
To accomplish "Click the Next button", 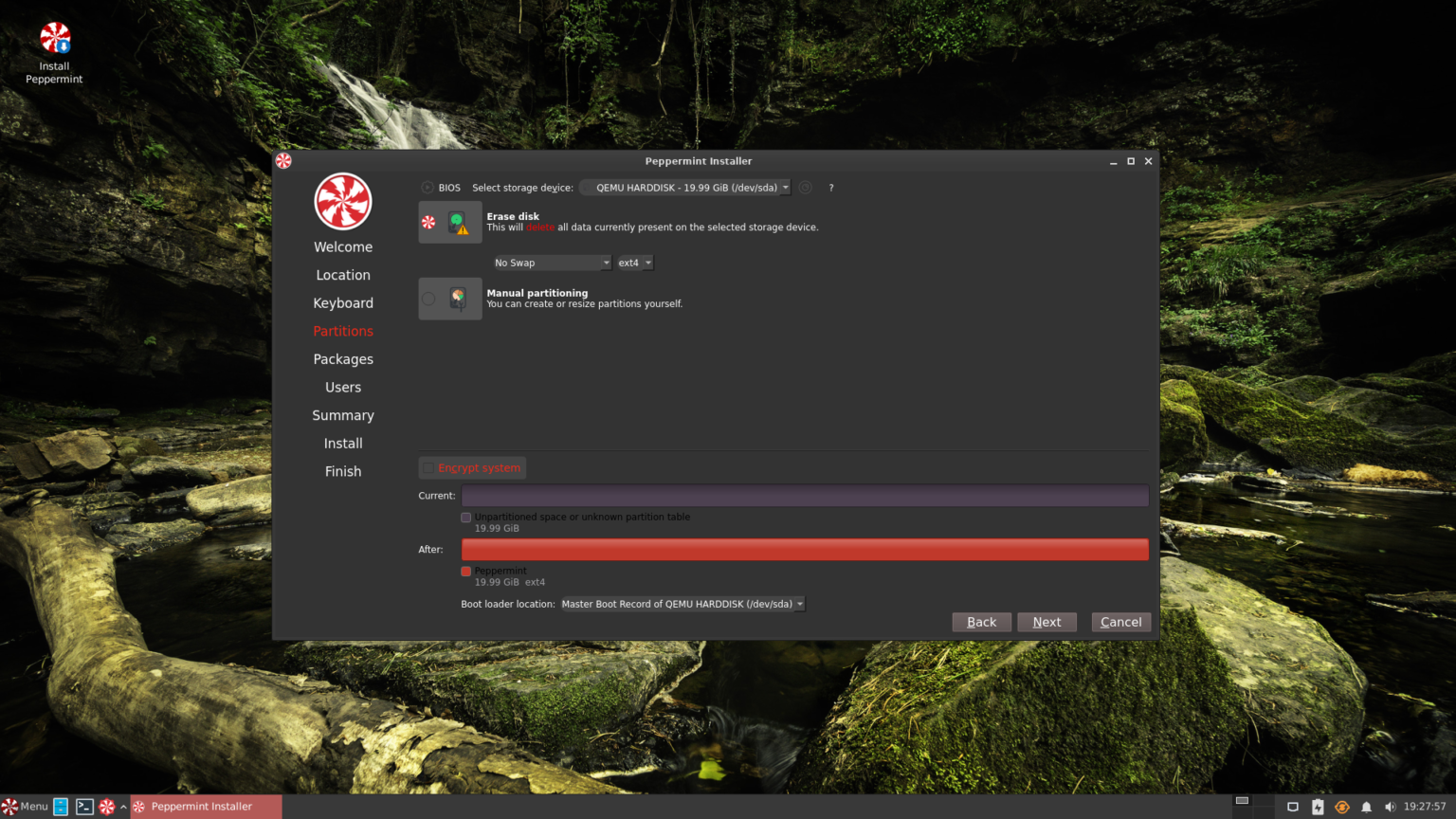I will tap(1046, 622).
